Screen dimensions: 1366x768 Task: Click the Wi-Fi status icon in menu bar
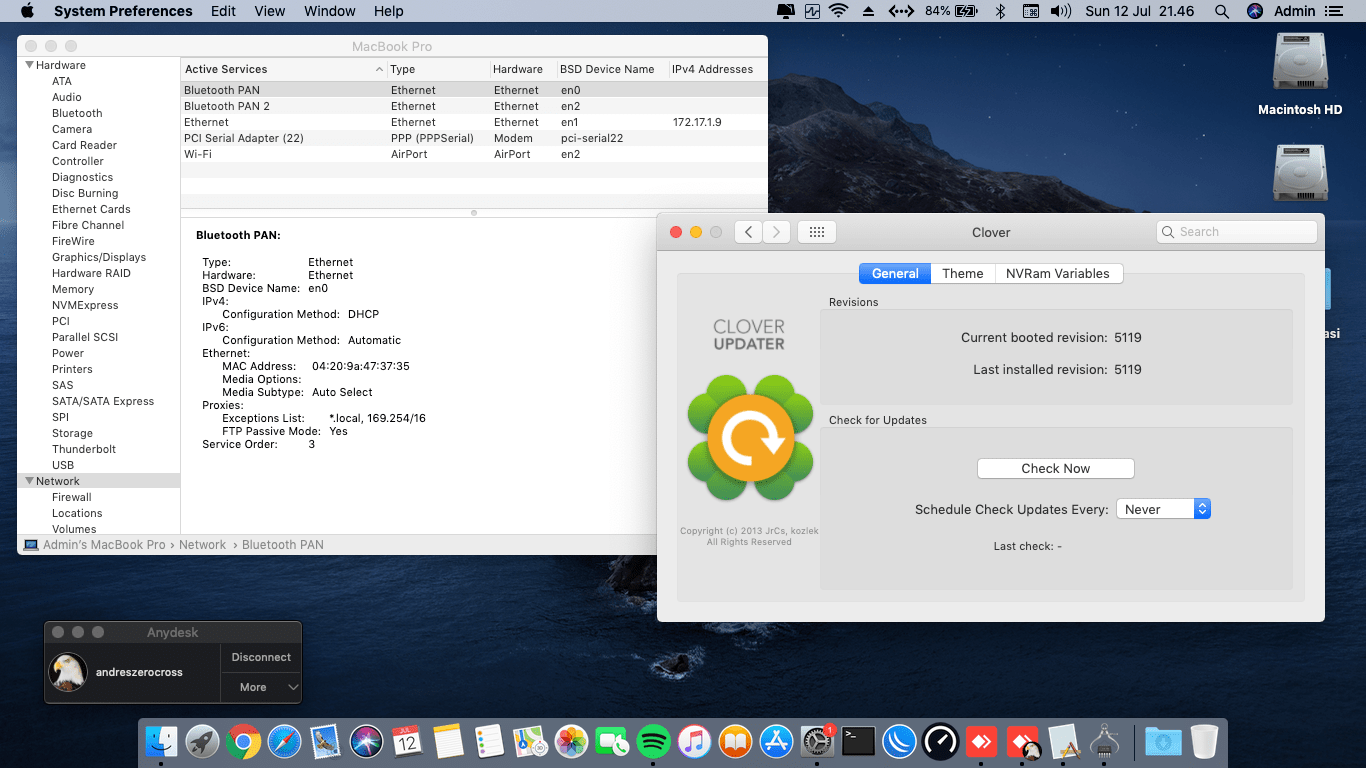pyautogui.click(x=838, y=11)
